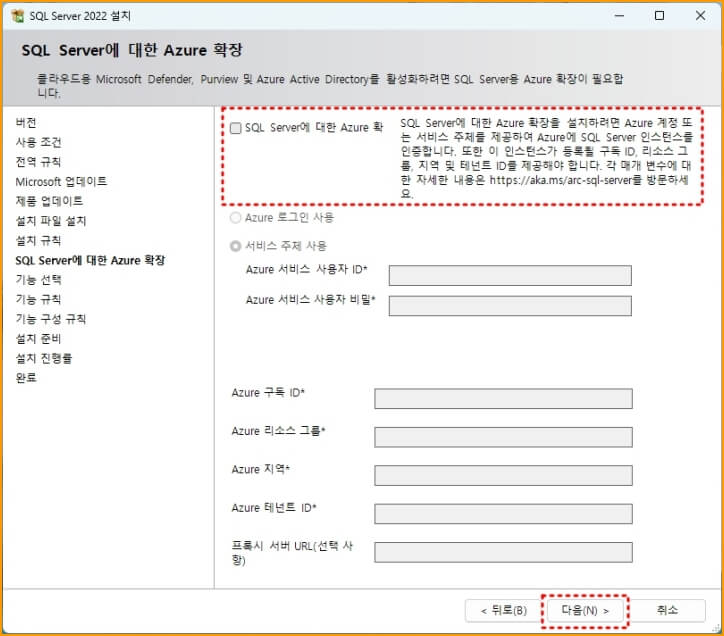
Task: Click the Azure 테넌트 ID input field
Action: click(x=503, y=514)
